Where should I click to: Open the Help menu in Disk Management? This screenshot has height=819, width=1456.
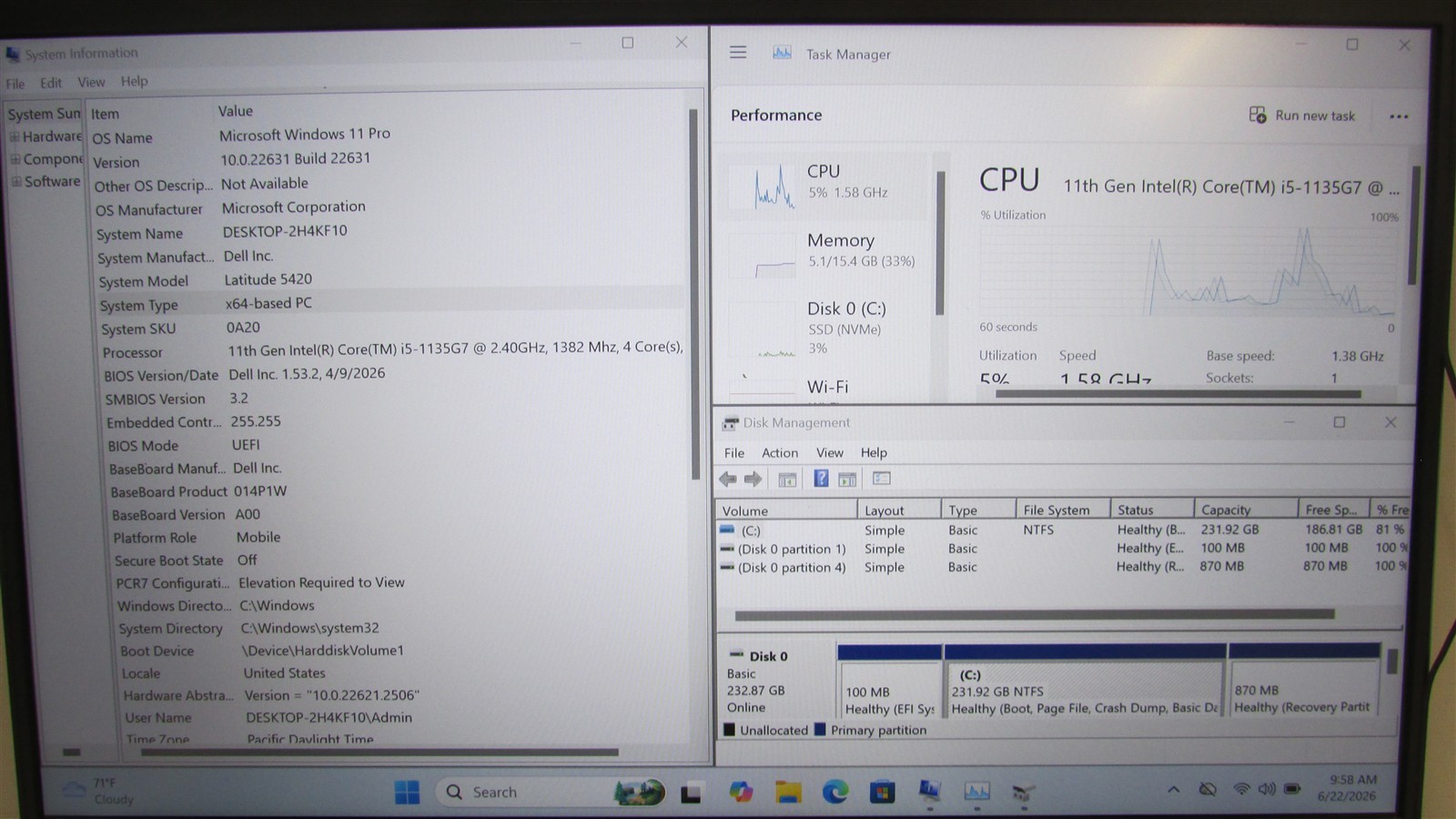coord(874,452)
